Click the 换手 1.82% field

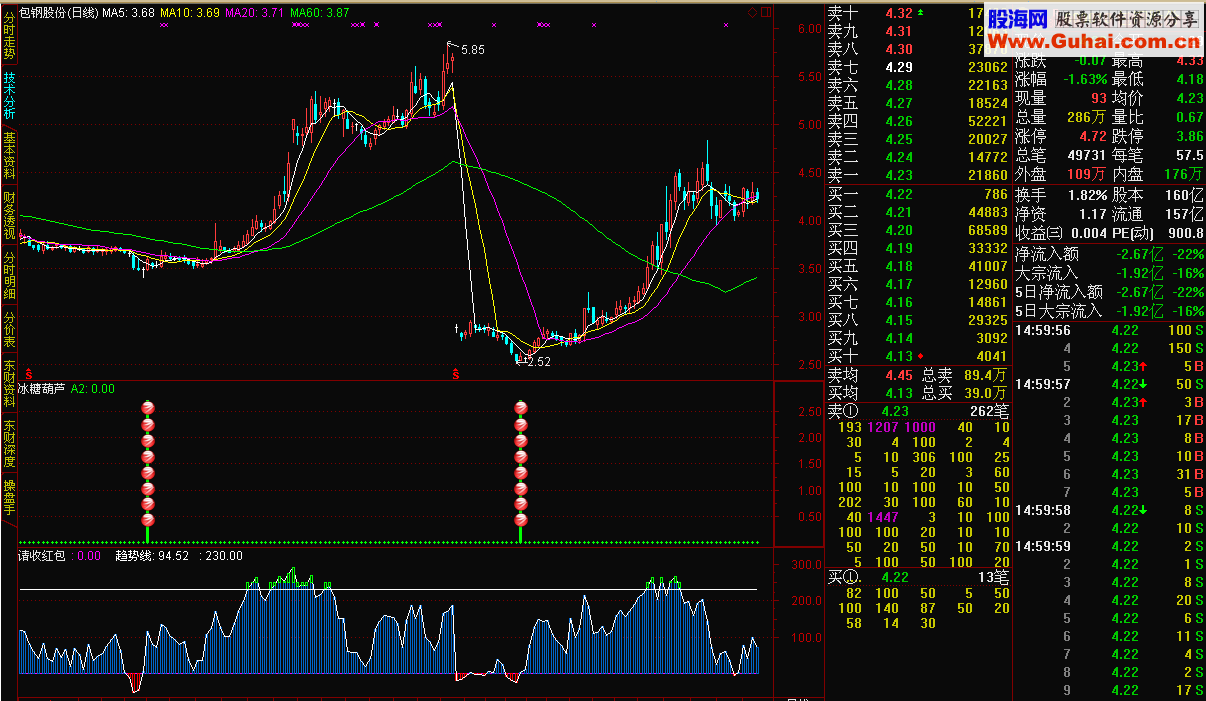coord(1061,195)
